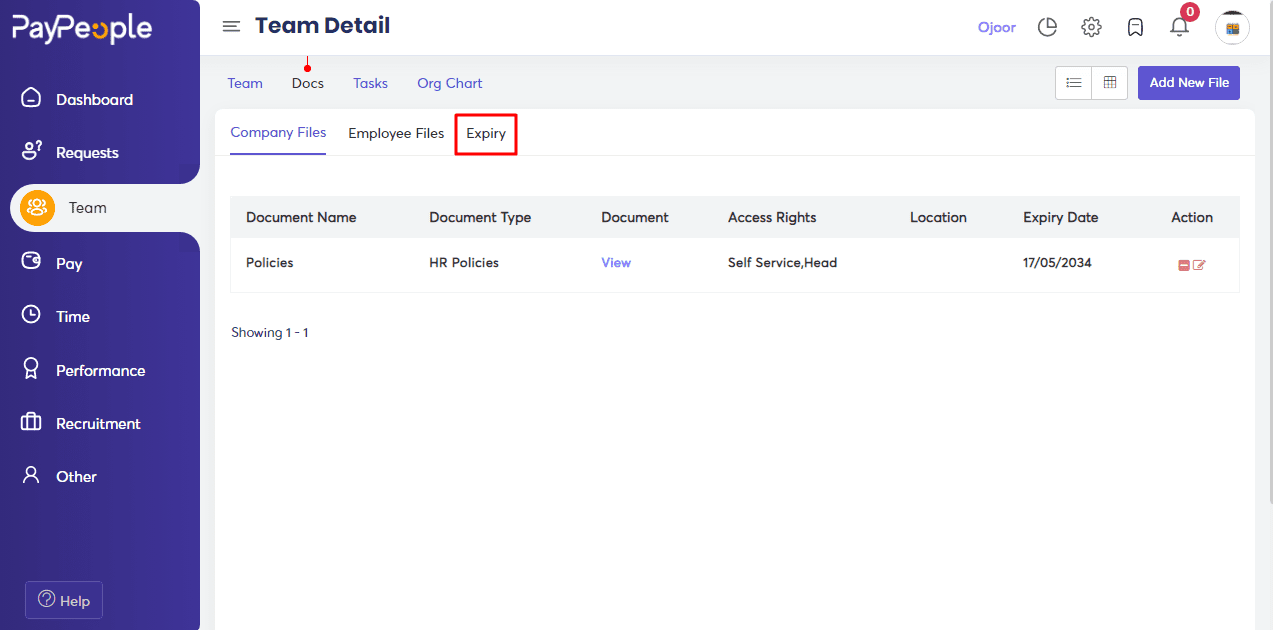This screenshot has height=630, width=1273.
Task: Switch to list view icon
Action: pos(1074,83)
